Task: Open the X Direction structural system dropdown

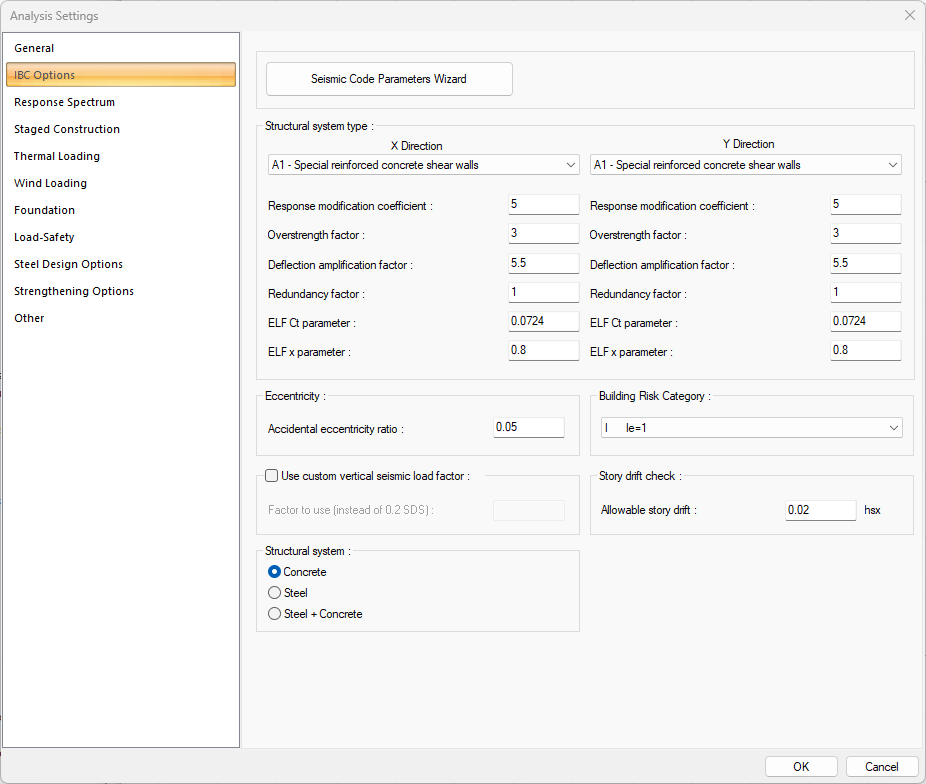Action: click(x=422, y=165)
